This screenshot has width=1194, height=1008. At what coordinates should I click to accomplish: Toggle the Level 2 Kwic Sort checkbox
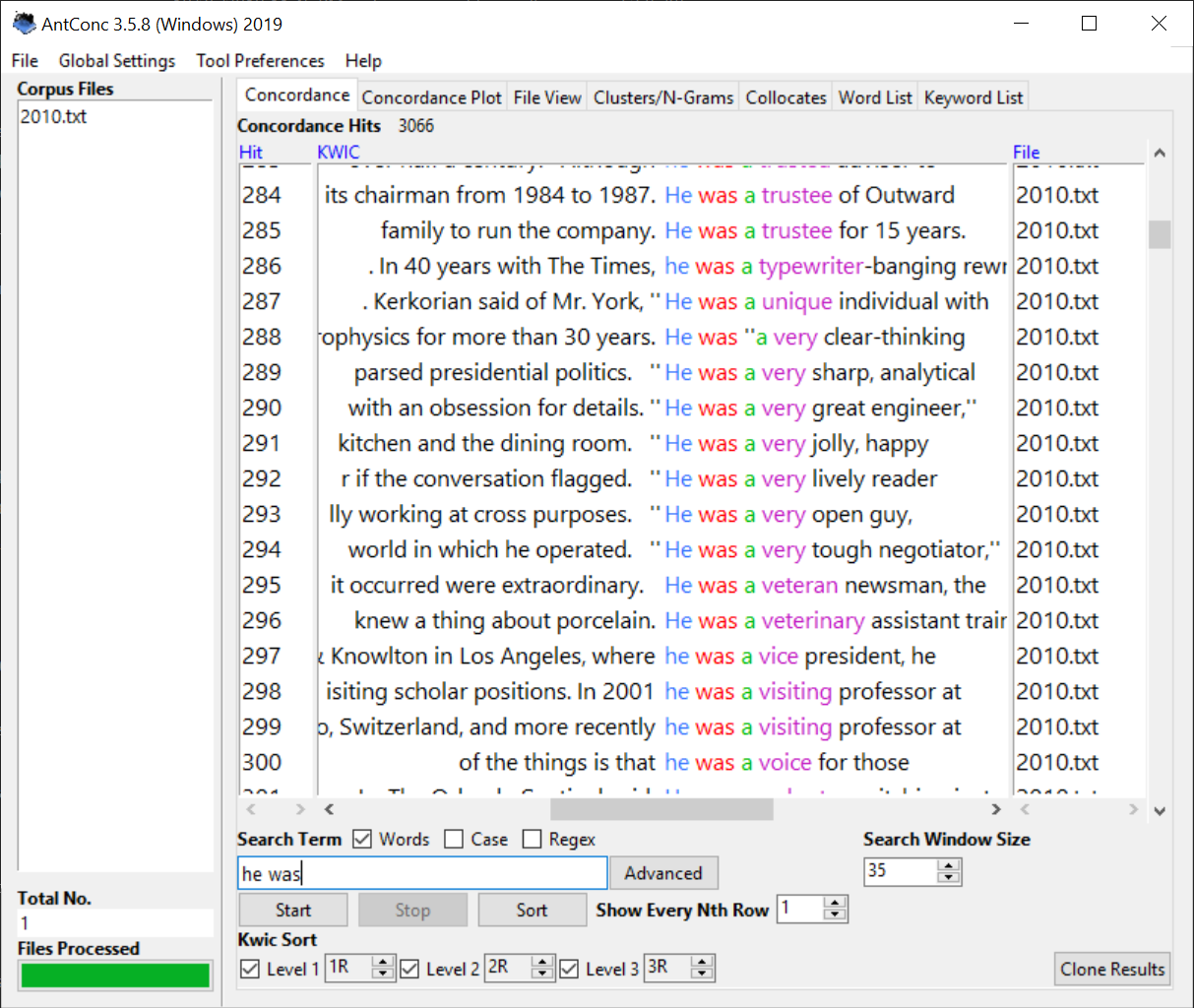click(x=409, y=969)
